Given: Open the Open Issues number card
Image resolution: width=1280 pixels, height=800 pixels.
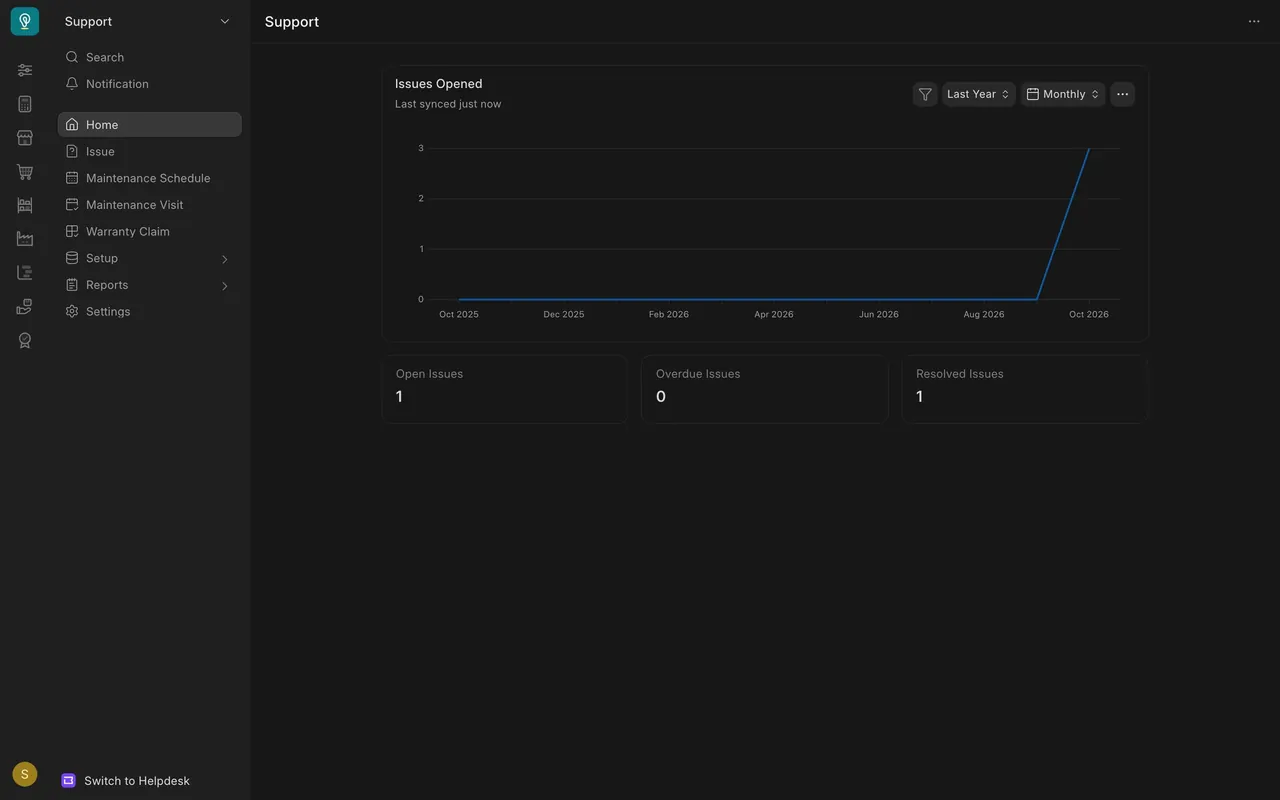Looking at the screenshot, I should (x=505, y=389).
